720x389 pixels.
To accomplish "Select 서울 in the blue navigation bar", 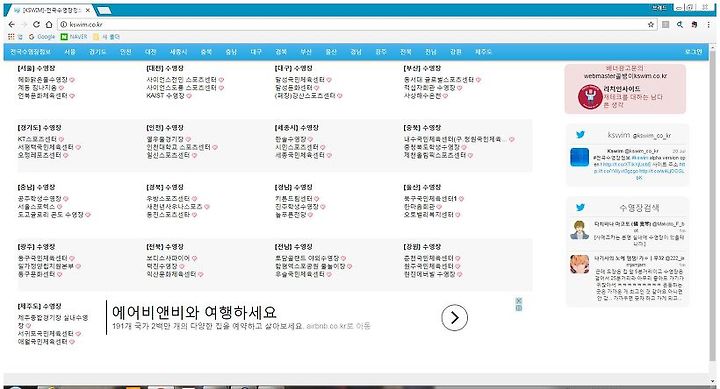I will click(x=70, y=52).
